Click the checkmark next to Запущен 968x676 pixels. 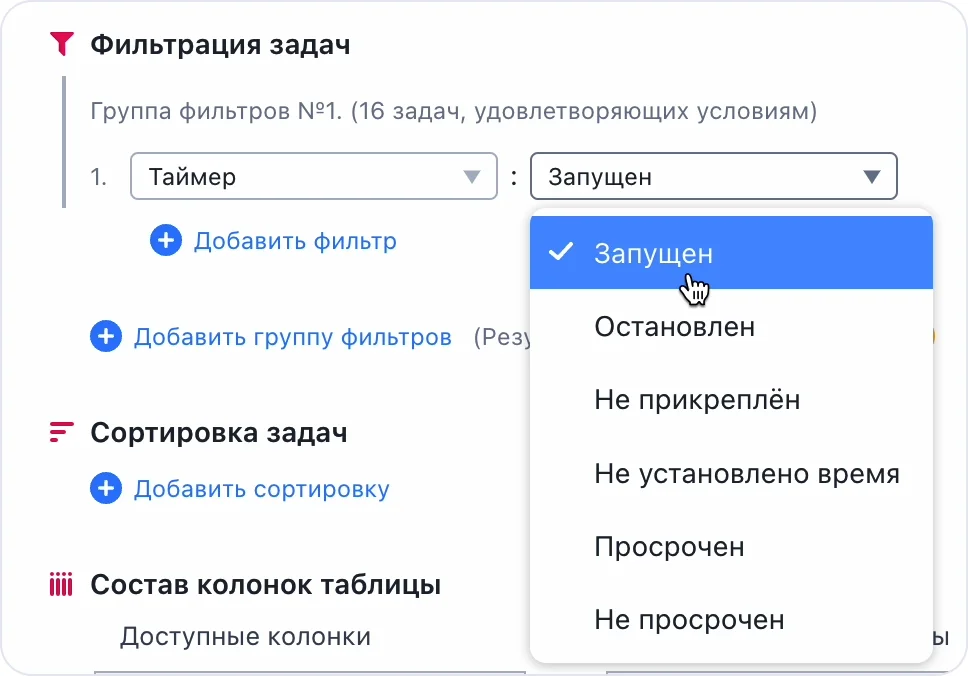561,252
